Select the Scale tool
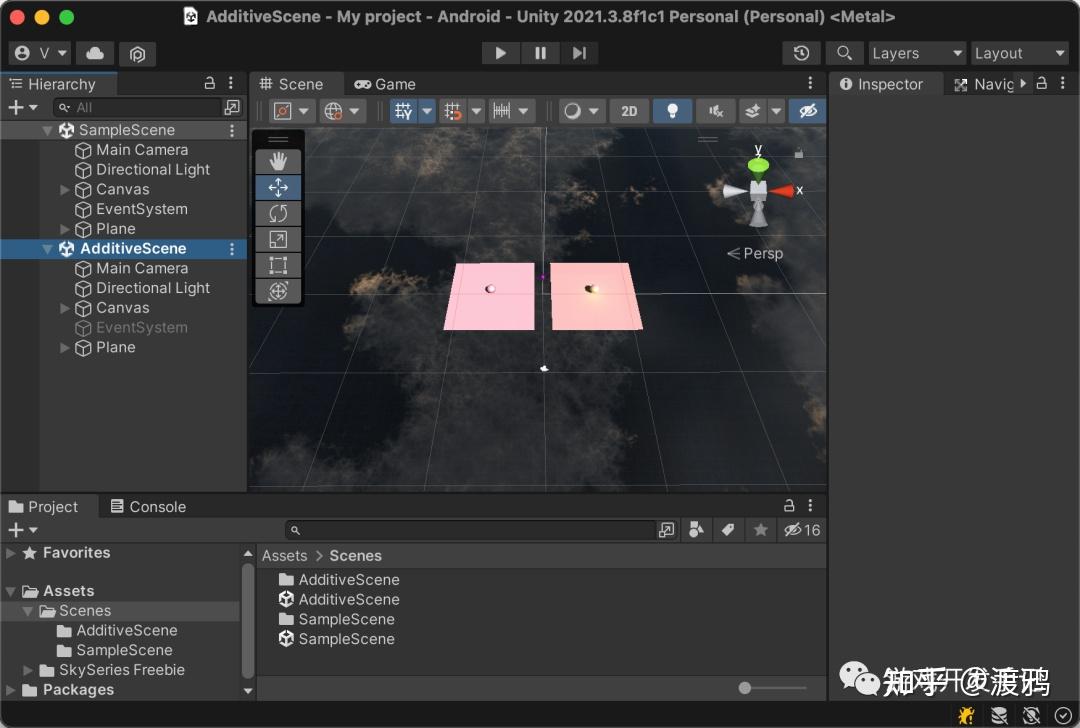 [x=278, y=239]
